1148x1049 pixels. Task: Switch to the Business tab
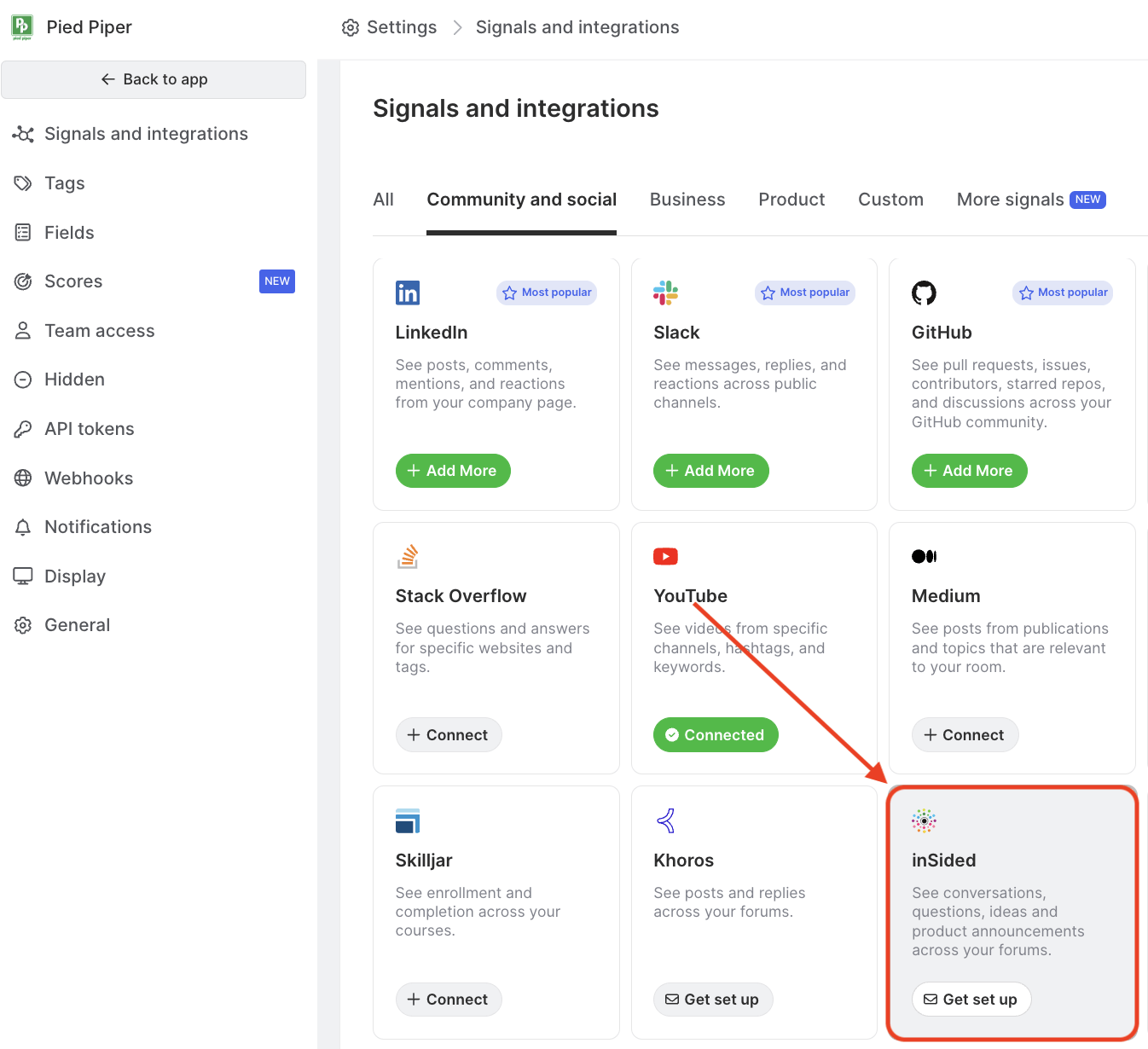[687, 200]
